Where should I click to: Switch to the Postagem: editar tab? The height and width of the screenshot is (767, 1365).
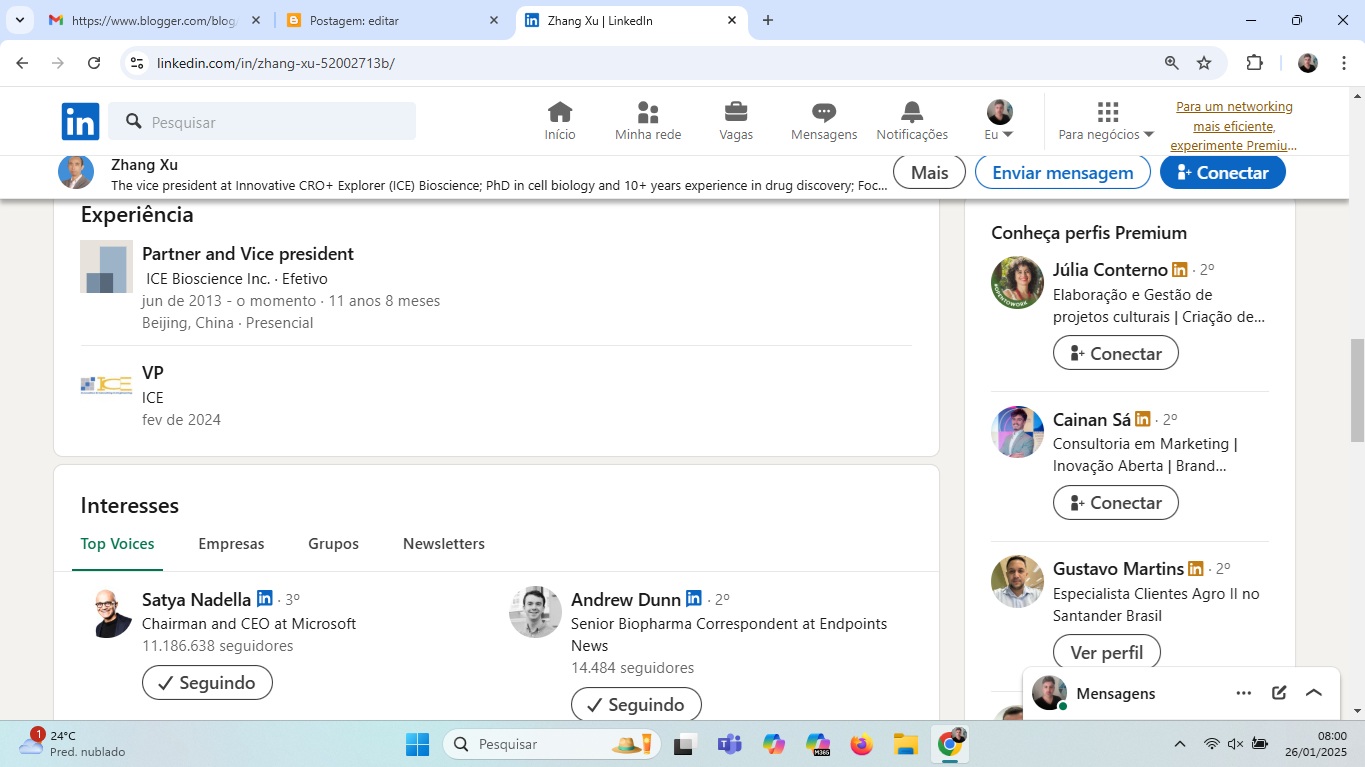(394, 20)
